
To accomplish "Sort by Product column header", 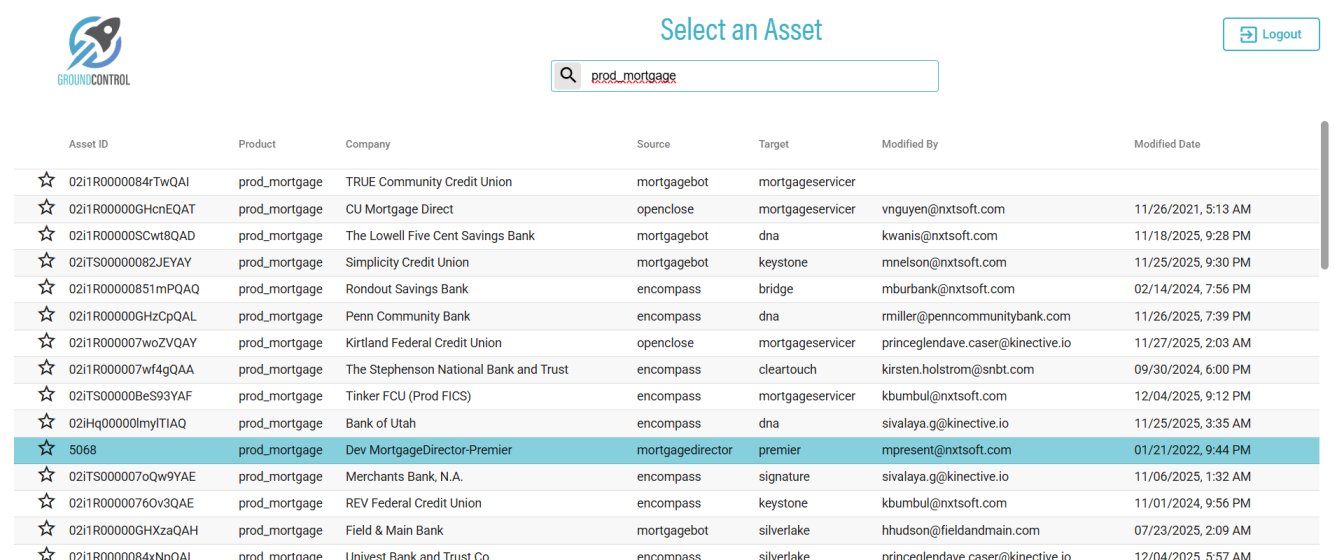I will tap(257, 144).
